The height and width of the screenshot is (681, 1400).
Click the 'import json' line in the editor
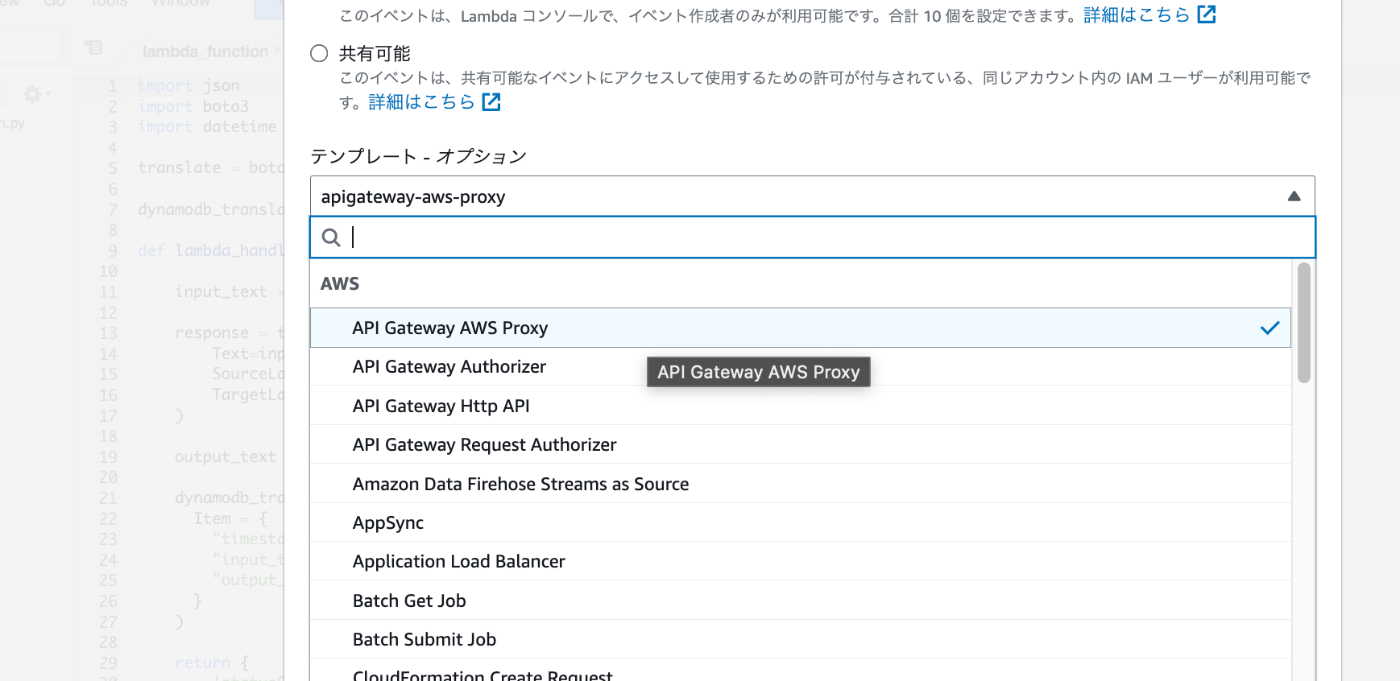pyautogui.click(x=188, y=86)
